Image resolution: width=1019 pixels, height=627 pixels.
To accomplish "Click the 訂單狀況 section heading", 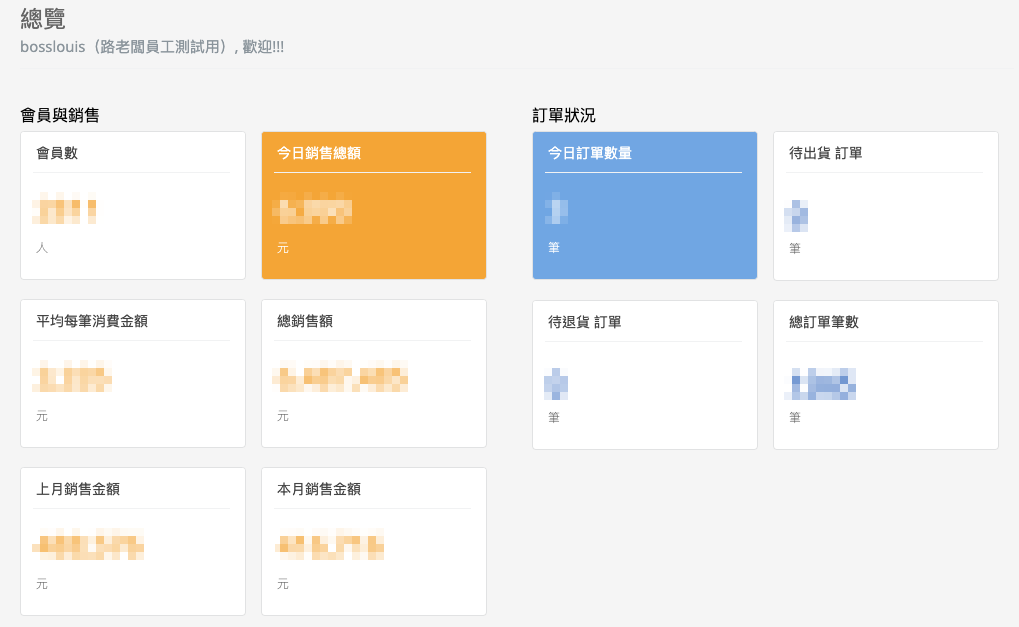I will 563,116.
